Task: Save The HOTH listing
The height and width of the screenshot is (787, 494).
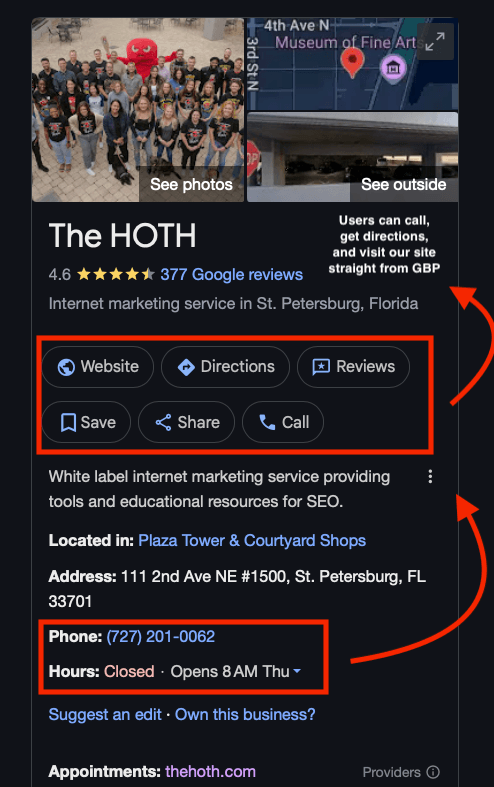Action: (x=86, y=422)
